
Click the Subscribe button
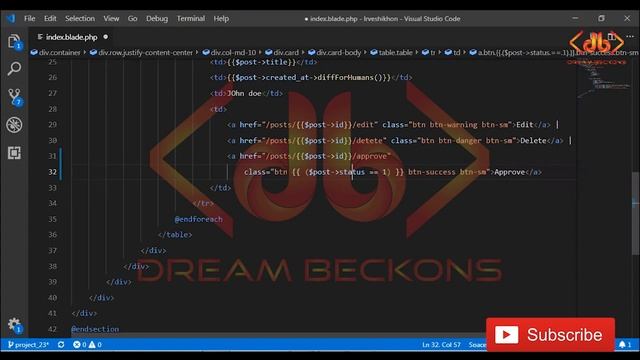(550, 335)
